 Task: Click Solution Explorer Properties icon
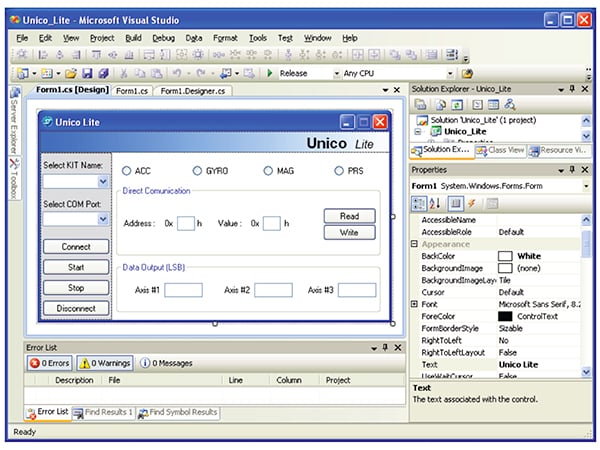tap(421, 104)
